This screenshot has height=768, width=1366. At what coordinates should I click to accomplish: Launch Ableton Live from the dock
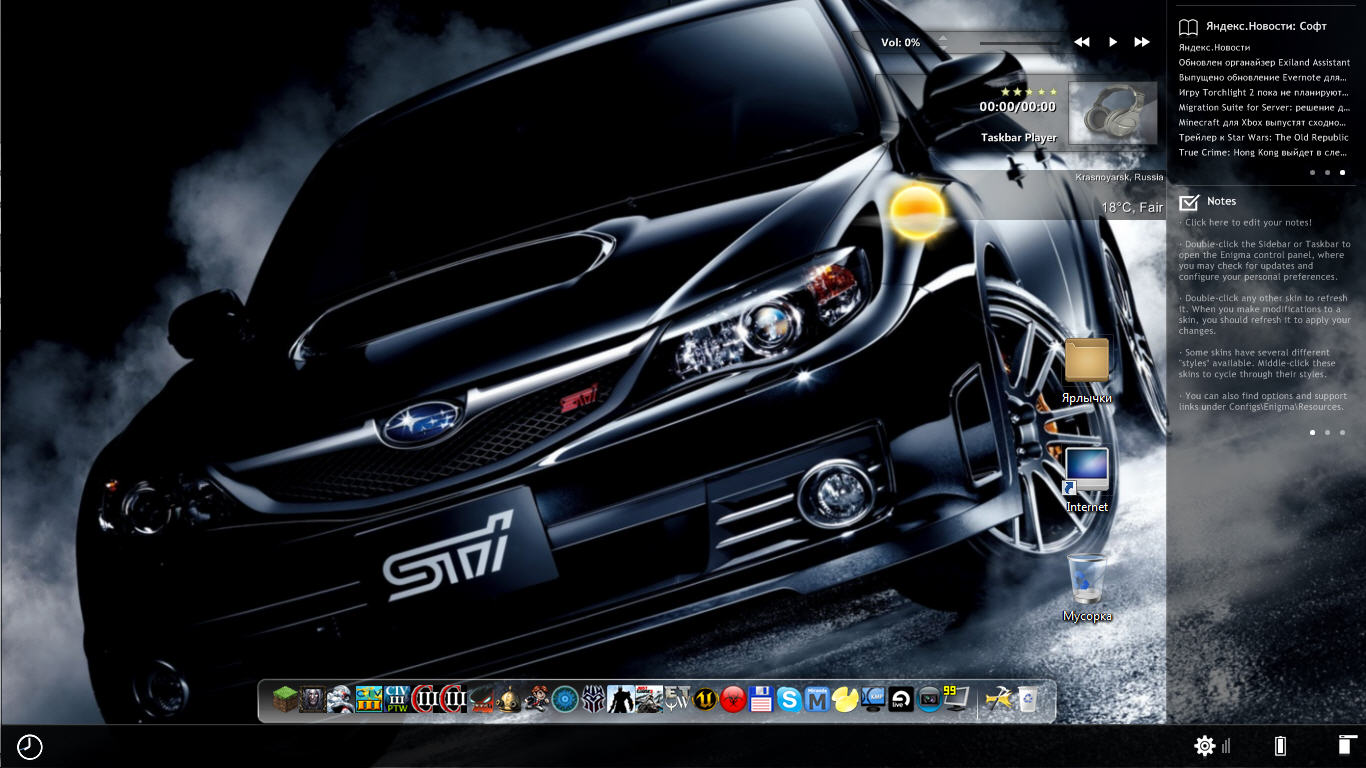coord(902,699)
